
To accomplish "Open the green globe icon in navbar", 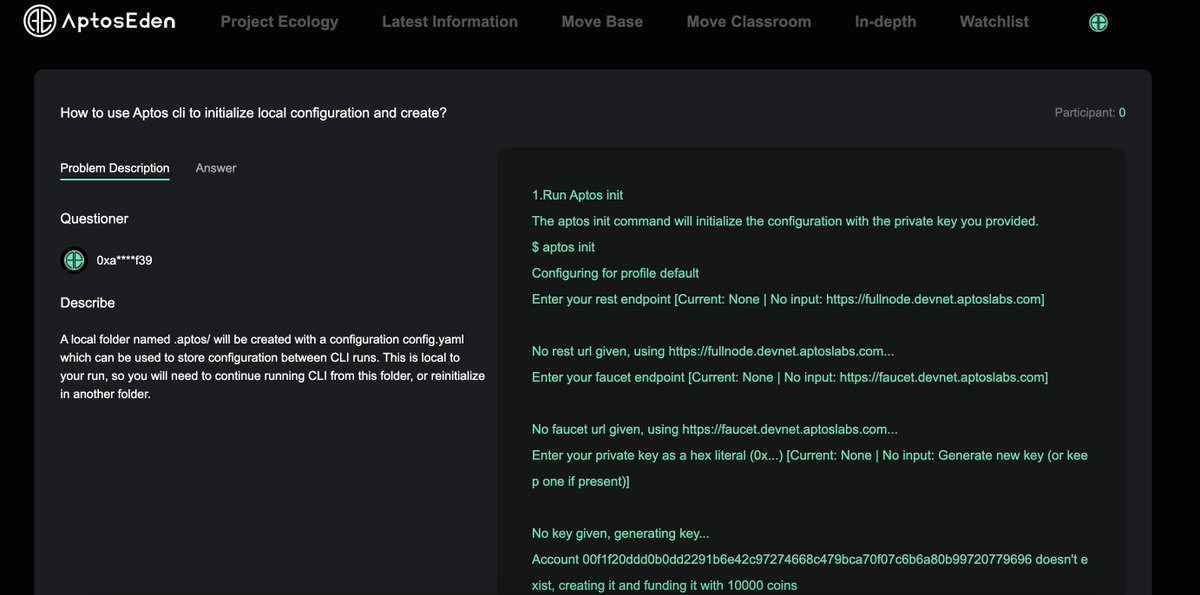I will point(1098,22).
